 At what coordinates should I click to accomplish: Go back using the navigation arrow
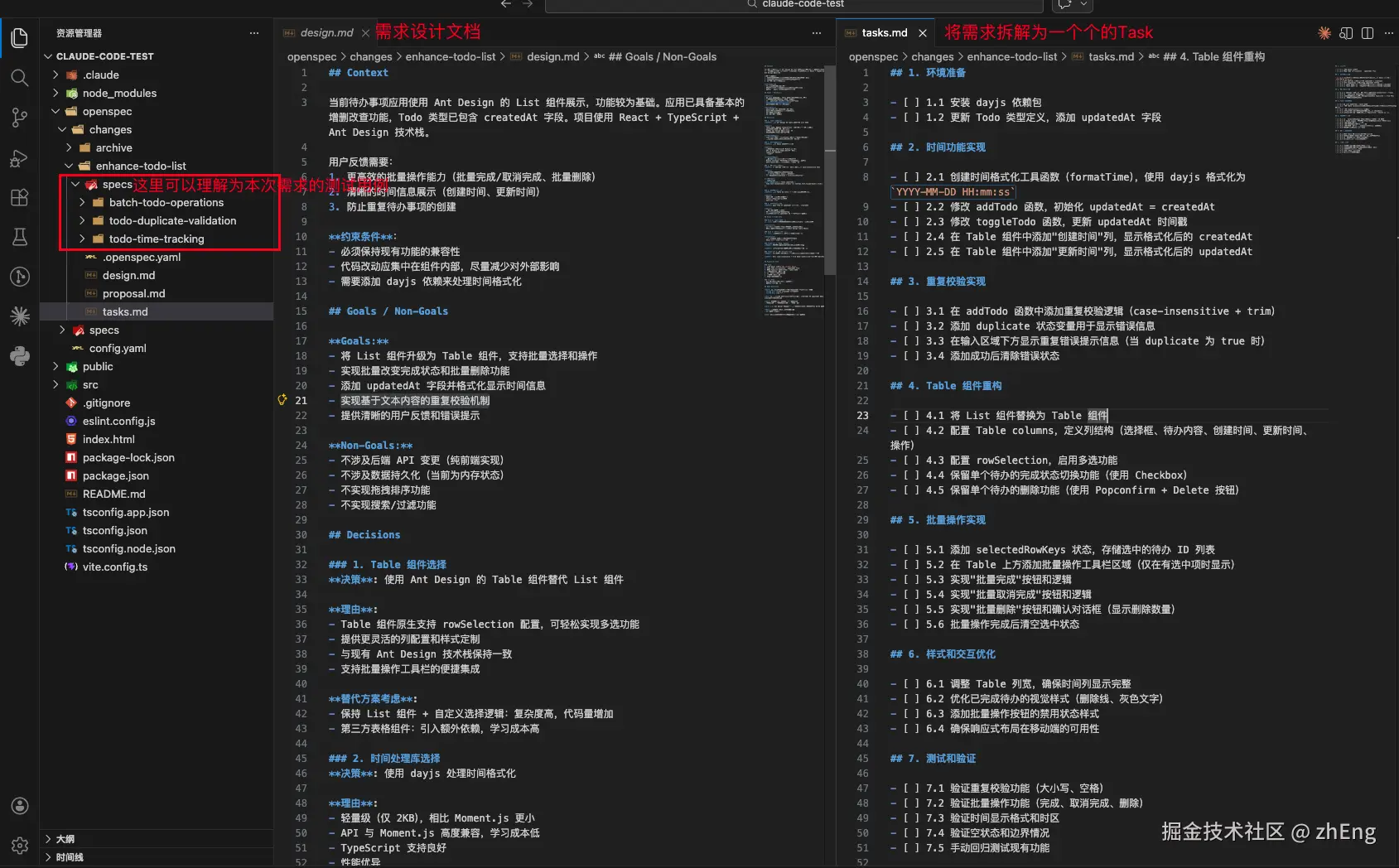click(506, 4)
